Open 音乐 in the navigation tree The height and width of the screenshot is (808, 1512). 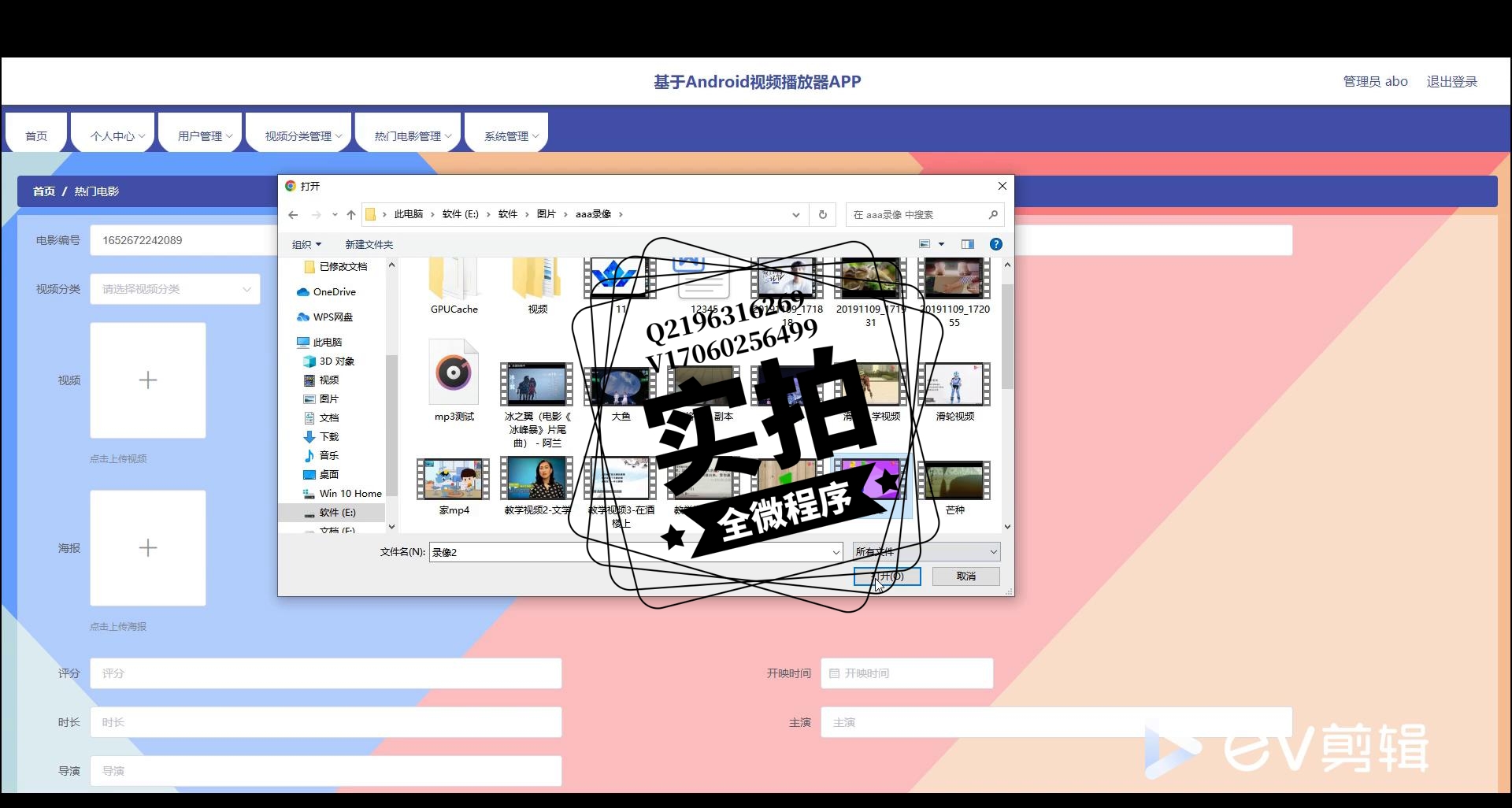pyautogui.click(x=321, y=455)
